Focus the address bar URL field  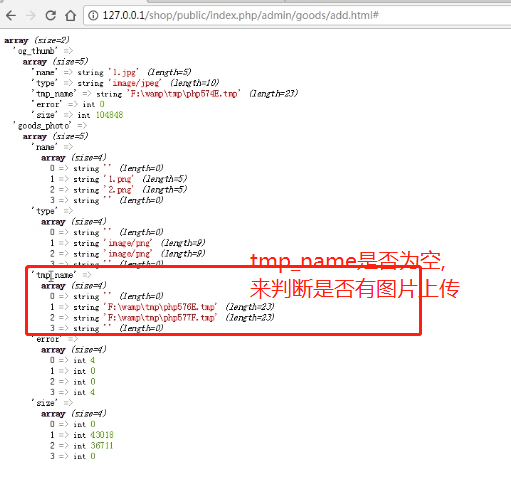pyautogui.click(x=297, y=15)
